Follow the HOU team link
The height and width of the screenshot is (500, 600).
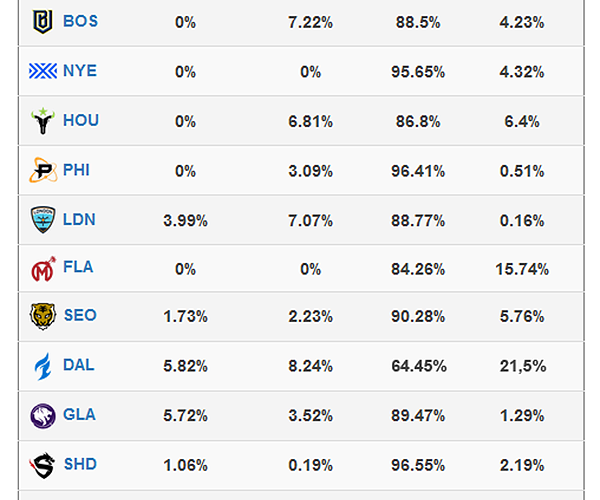coord(80,121)
